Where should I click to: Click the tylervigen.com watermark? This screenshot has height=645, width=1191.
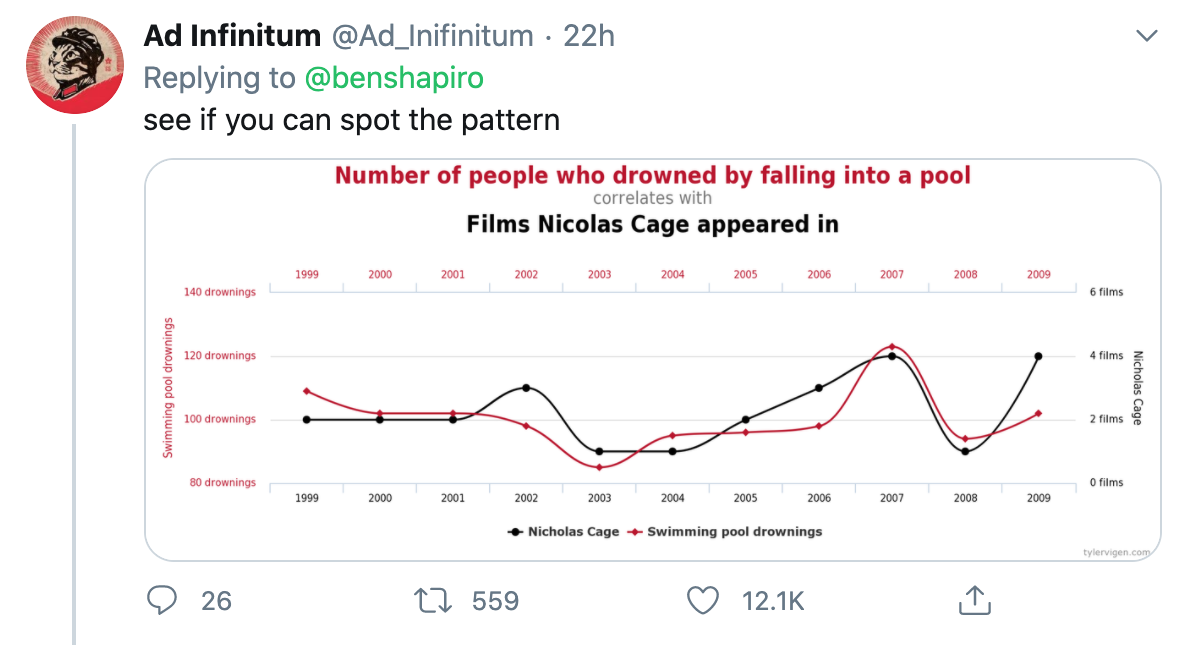tap(1117, 552)
